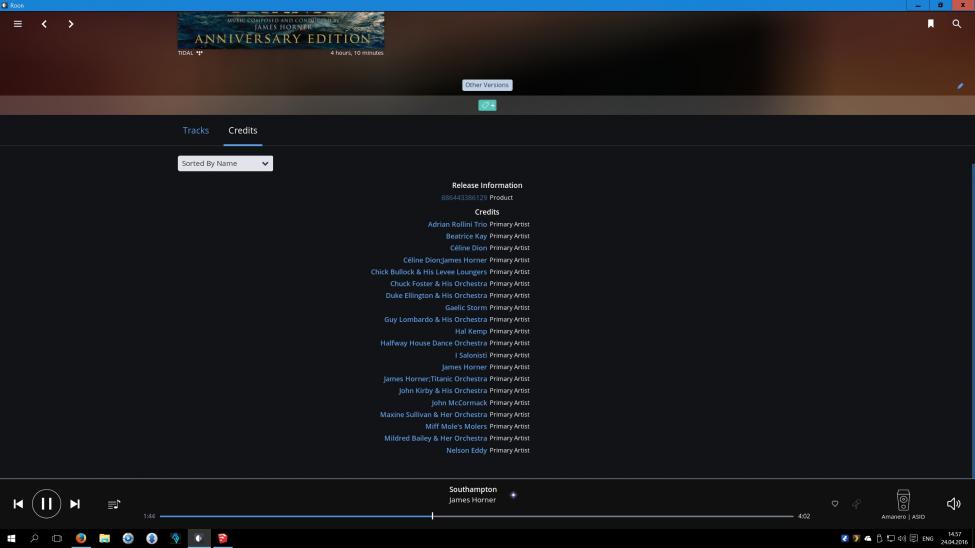Open the Windows Start menu

pyautogui.click(x=11, y=539)
